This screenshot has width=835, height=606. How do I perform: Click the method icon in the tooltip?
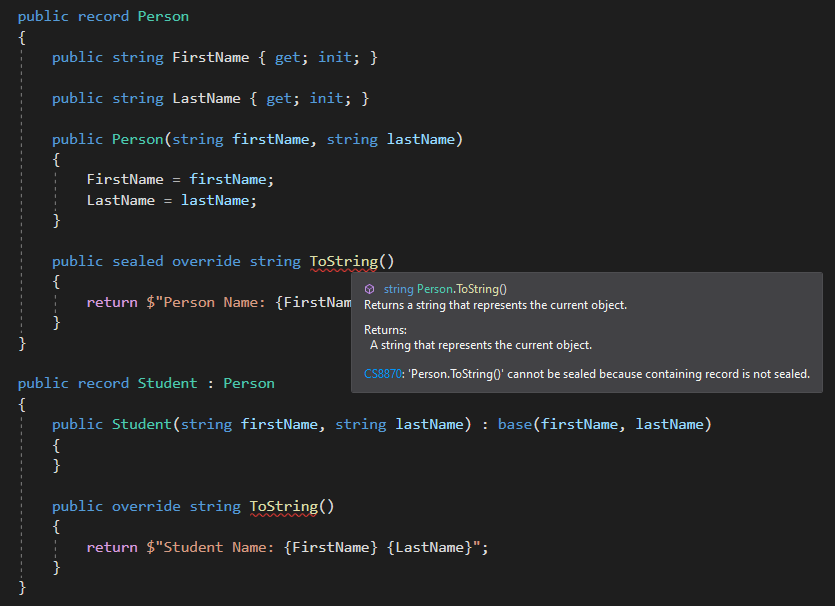[370, 289]
